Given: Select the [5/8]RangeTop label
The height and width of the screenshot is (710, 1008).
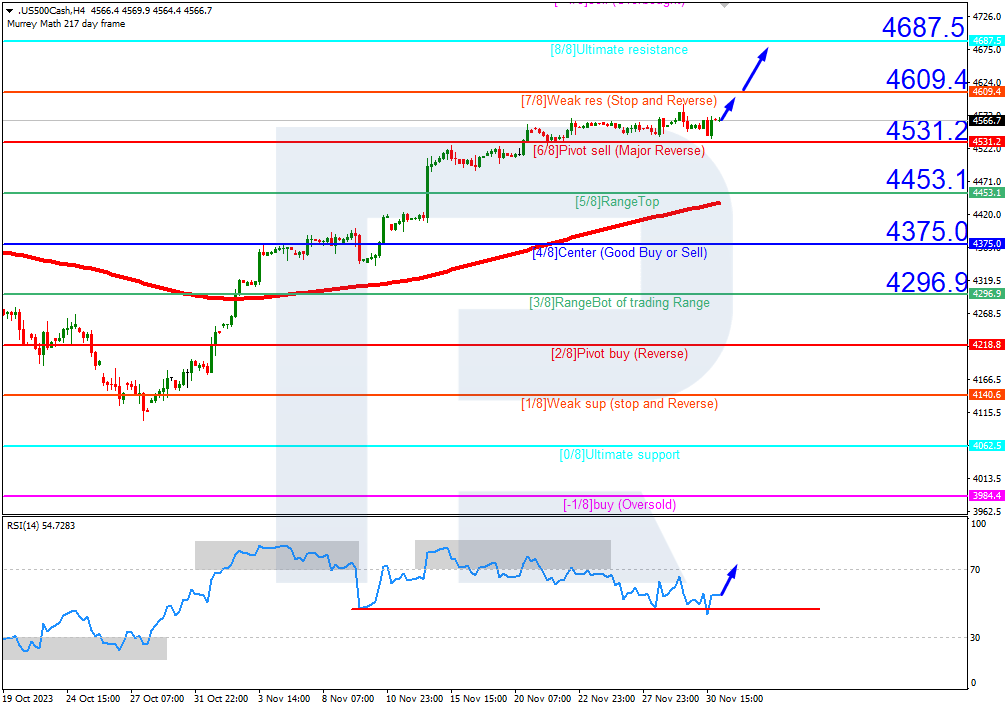Looking at the screenshot, I should [617, 202].
